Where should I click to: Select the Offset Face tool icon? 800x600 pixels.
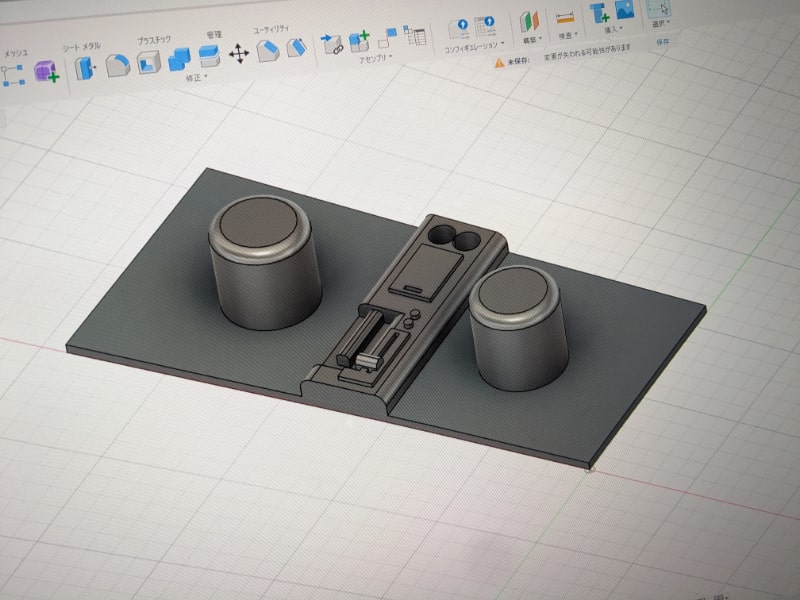209,56
